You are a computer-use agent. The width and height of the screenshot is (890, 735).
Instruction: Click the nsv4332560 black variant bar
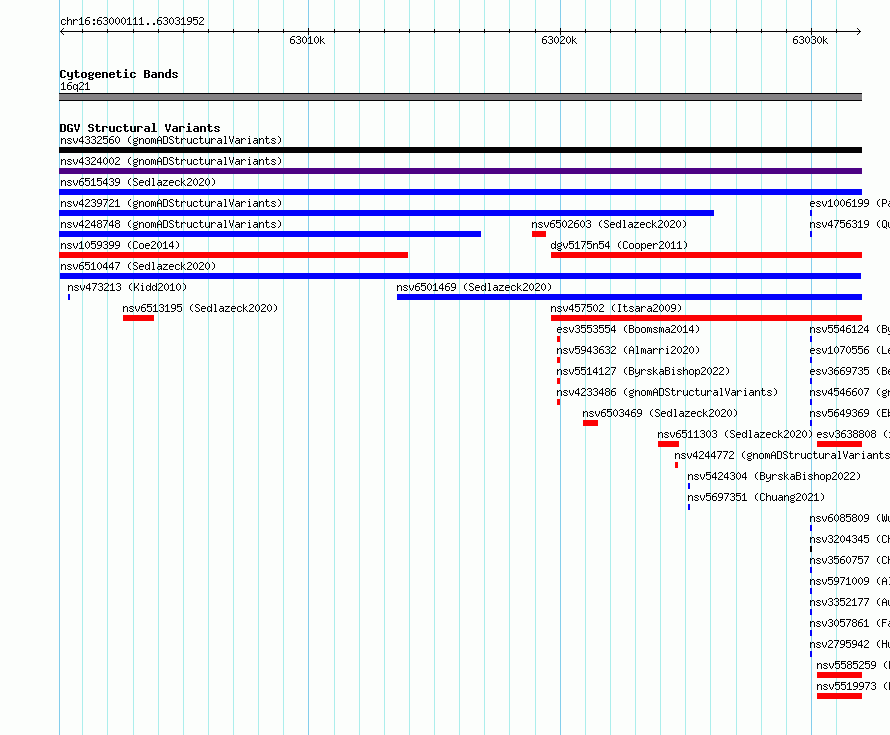[x=460, y=150]
